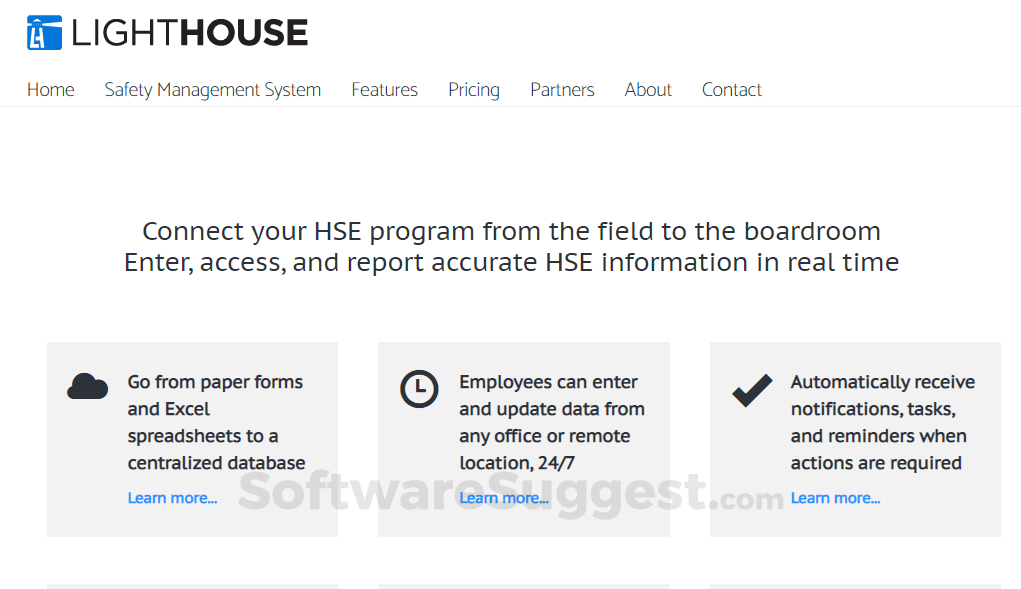The height and width of the screenshot is (589, 1021).
Task: Click the employees data entry card
Action: tap(523, 438)
